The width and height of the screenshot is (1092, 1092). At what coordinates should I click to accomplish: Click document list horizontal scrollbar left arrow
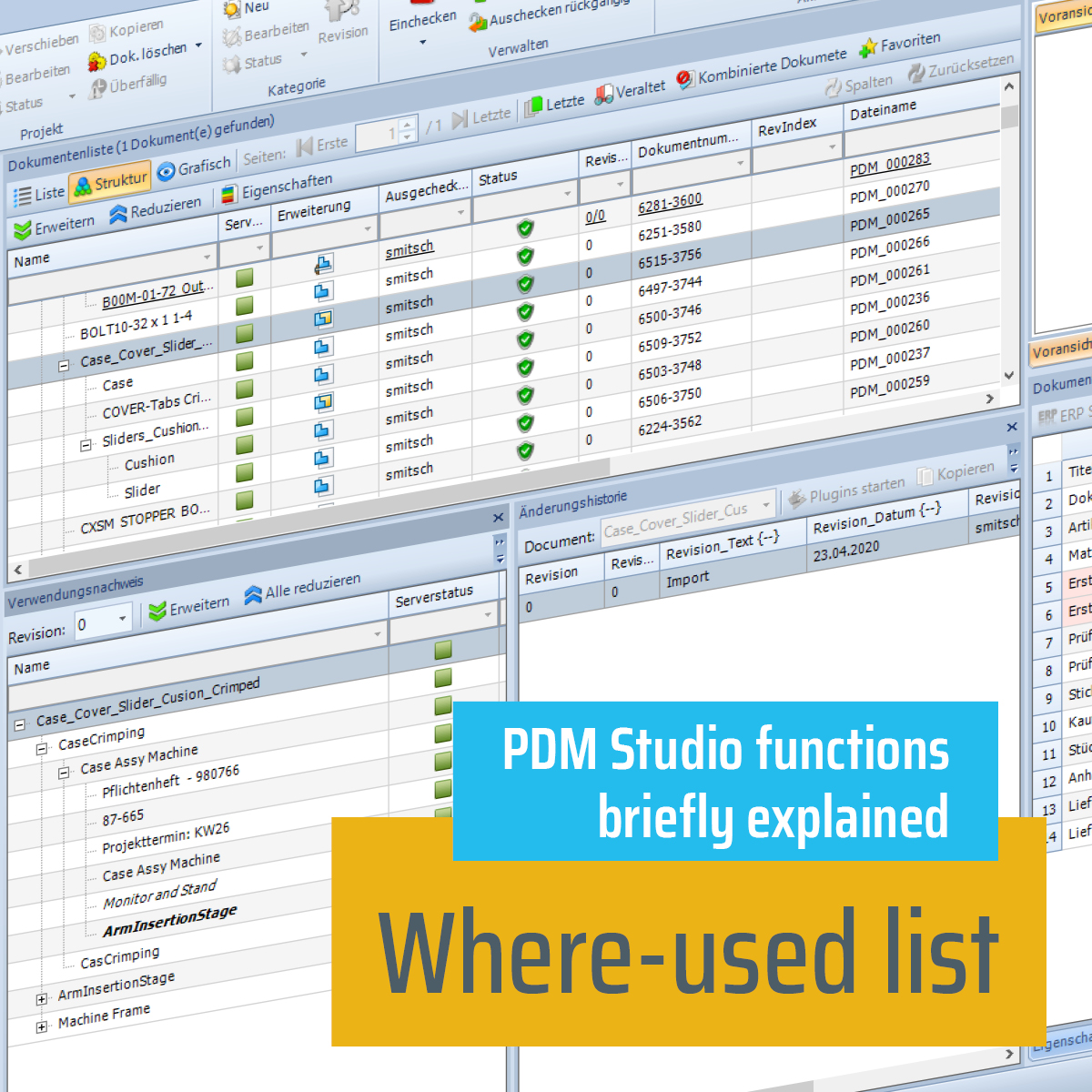[x=17, y=571]
